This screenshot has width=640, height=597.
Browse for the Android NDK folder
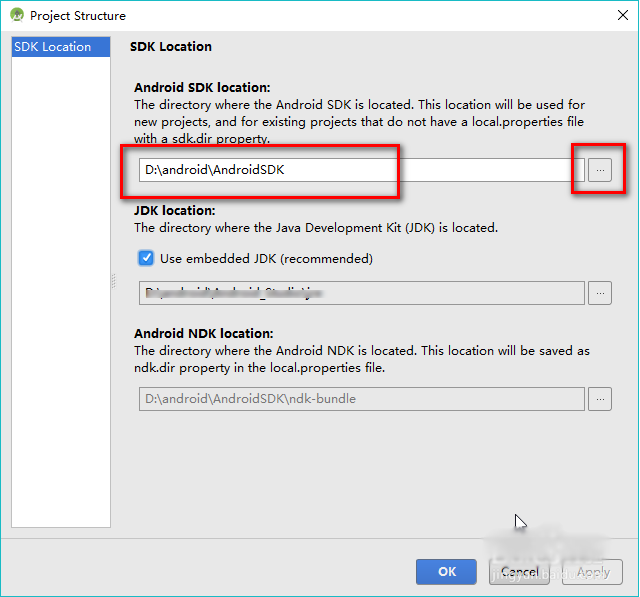[599, 399]
